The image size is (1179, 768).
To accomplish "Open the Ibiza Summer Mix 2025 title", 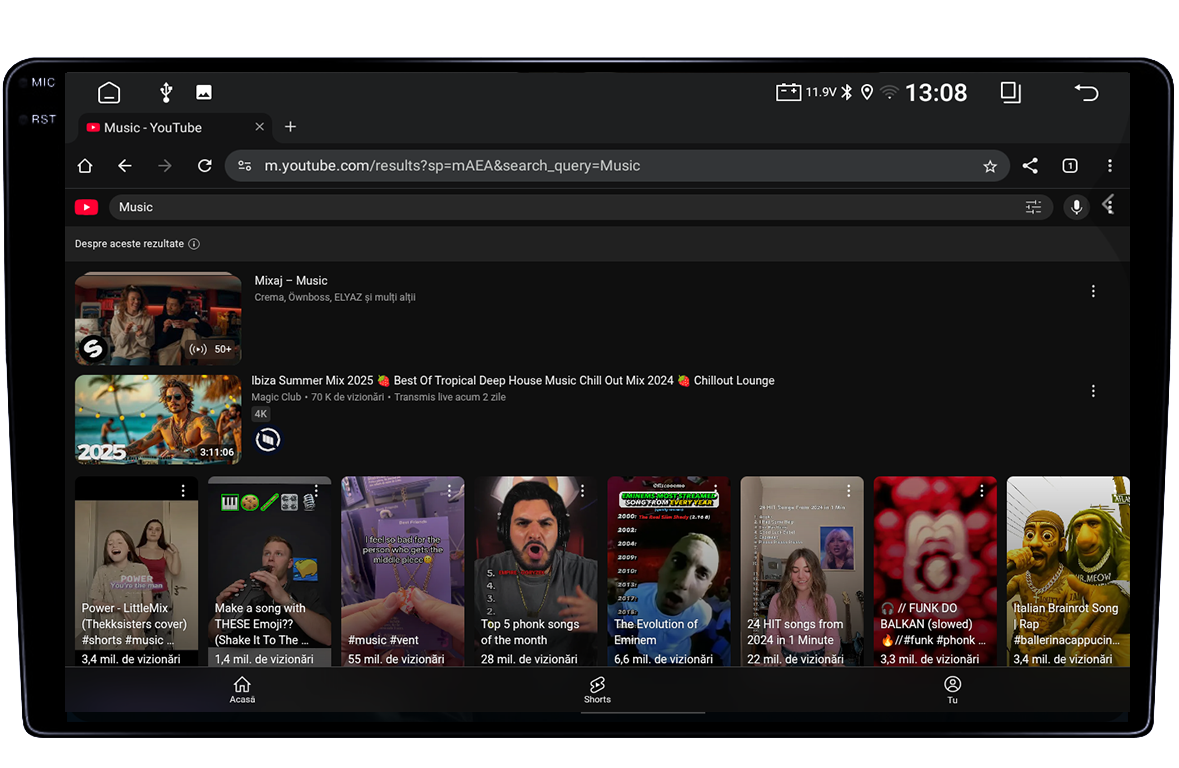I will point(513,381).
